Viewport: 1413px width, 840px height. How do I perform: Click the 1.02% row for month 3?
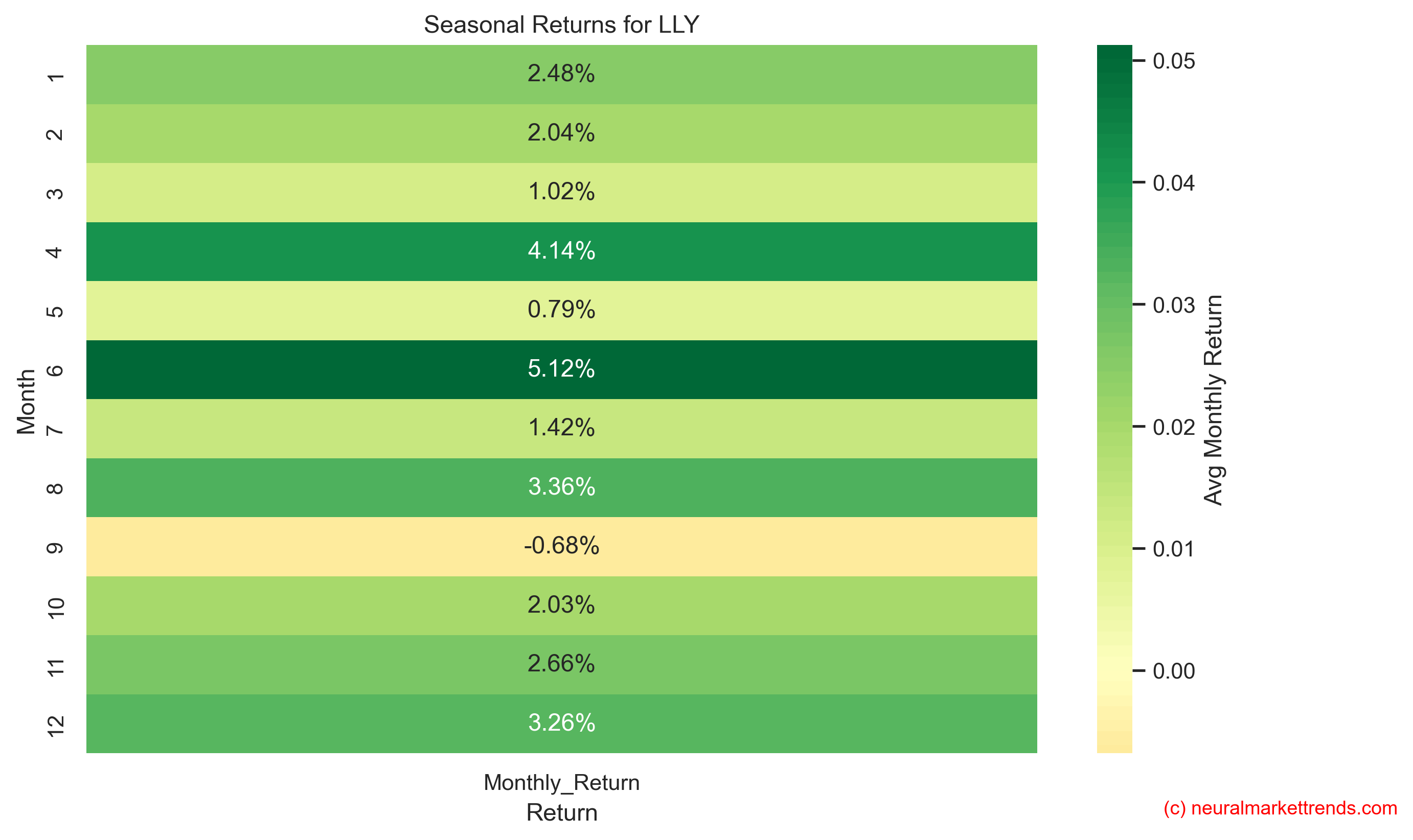[561, 192]
